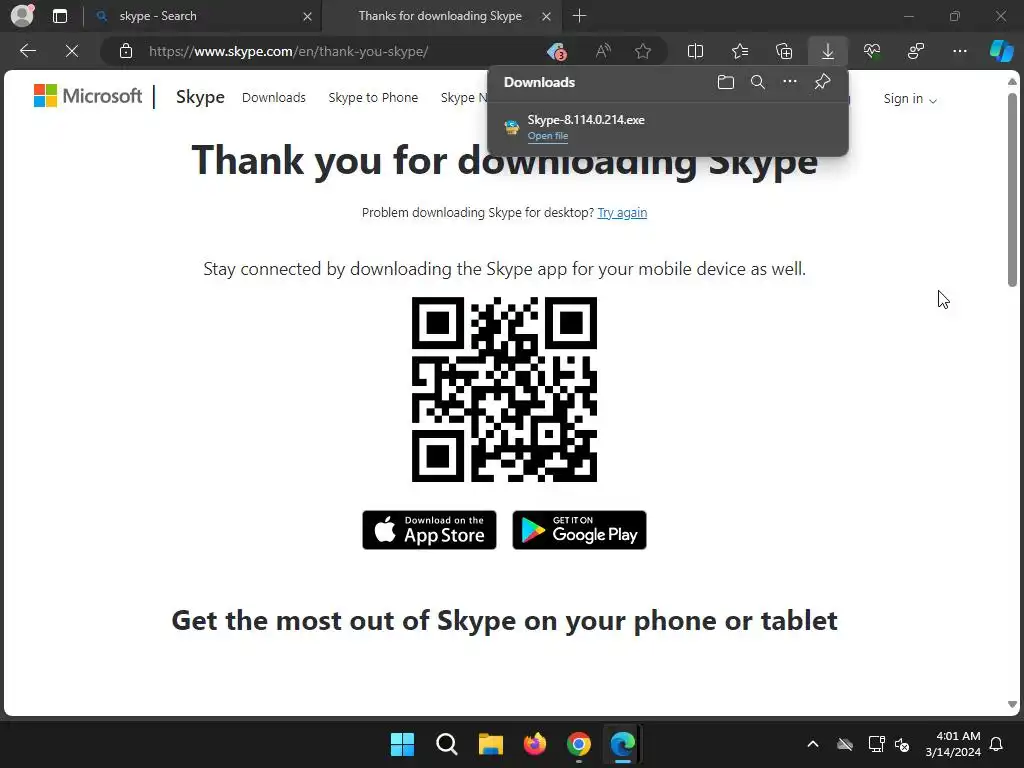Launch Copilot sidebar
The image size is (1024, 768).
click(1001, 51)
